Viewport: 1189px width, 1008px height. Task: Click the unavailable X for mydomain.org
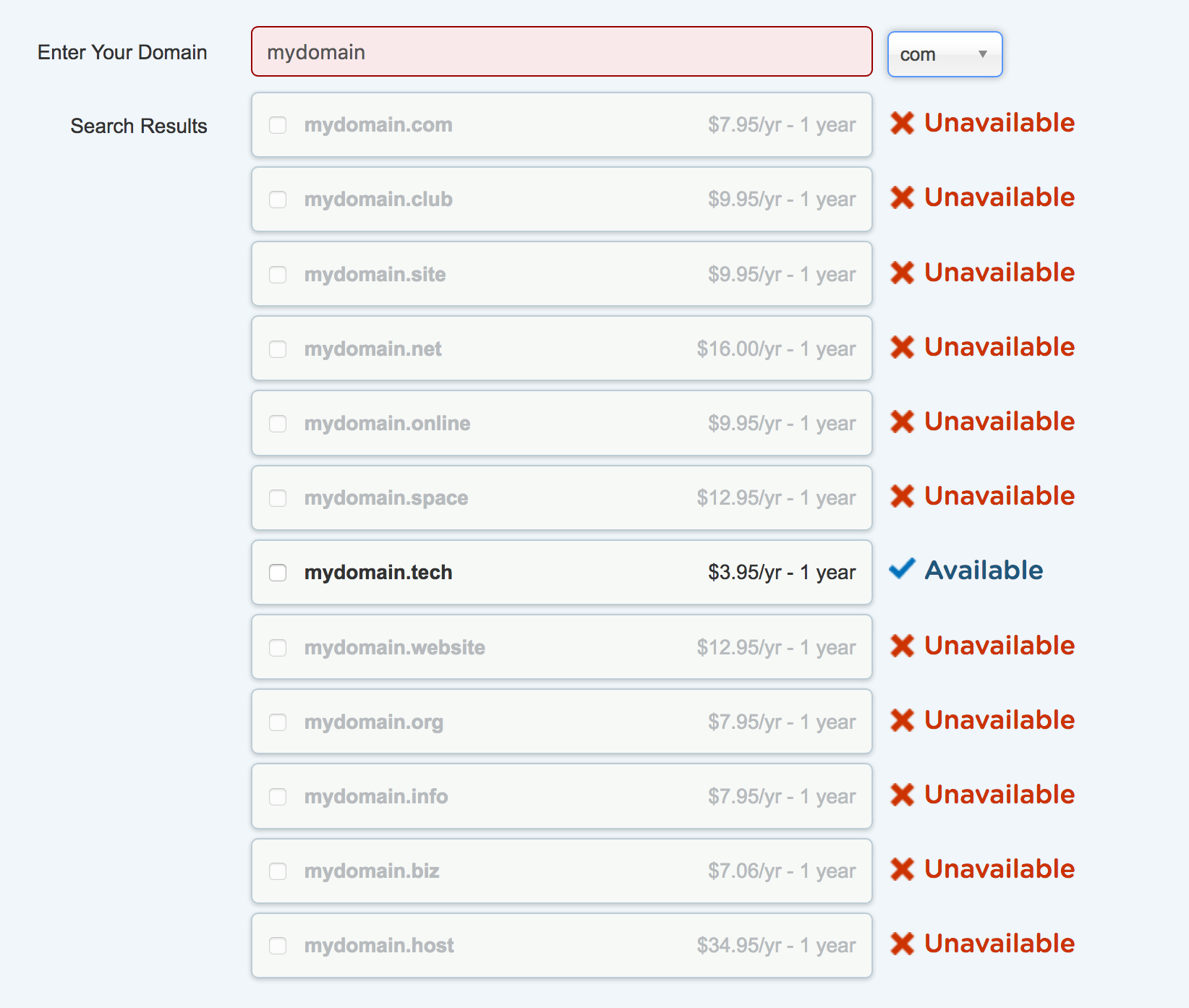click(x=902, y=720)
